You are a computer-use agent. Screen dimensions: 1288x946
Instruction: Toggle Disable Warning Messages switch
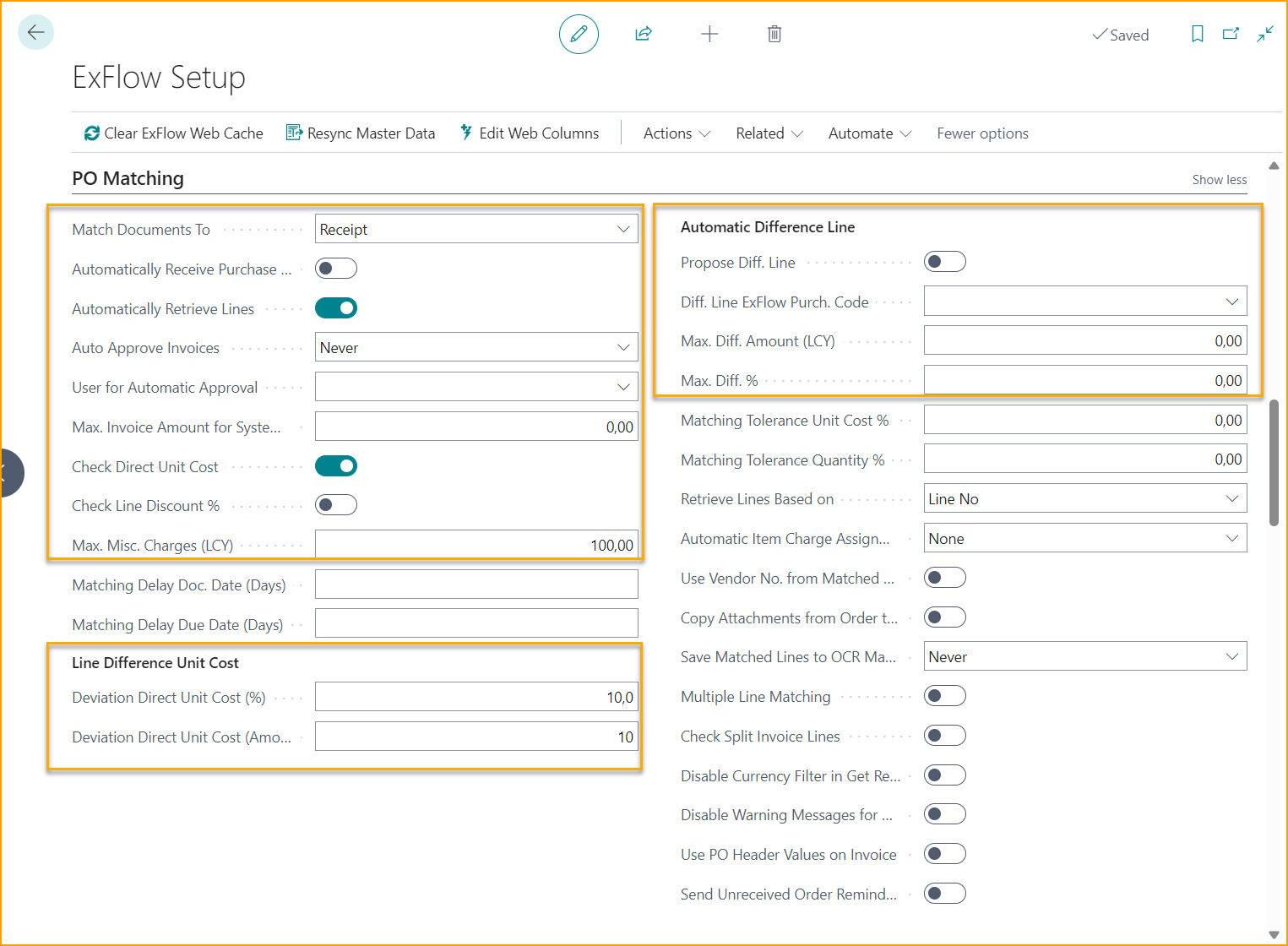pyautogui.click(x=945, y=814)
